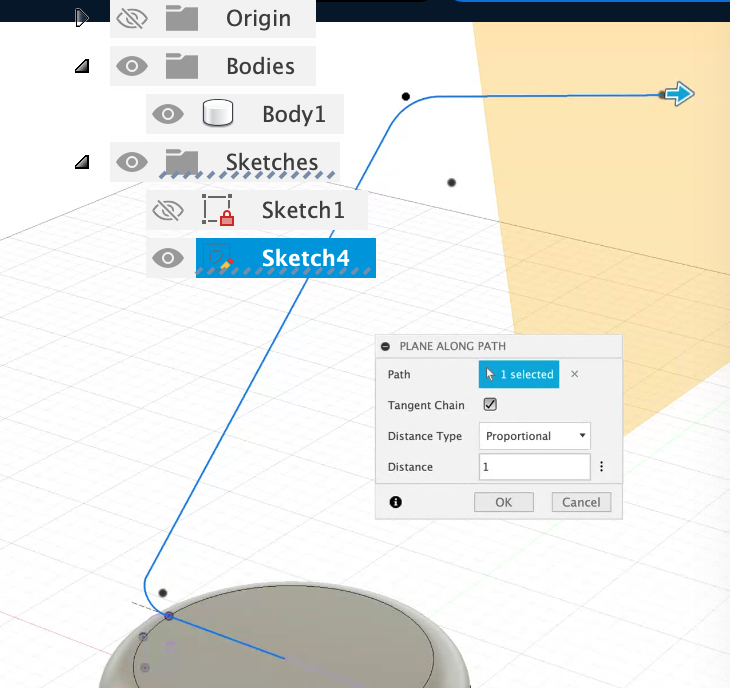
Task: Clear the Path selection with X
Action: click(x=575, y=374)
